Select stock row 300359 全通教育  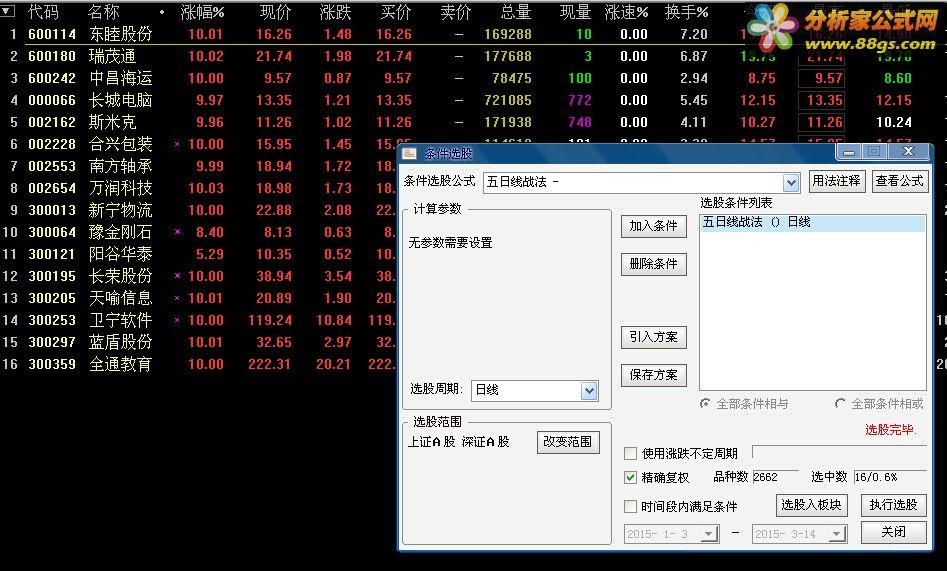199,364
